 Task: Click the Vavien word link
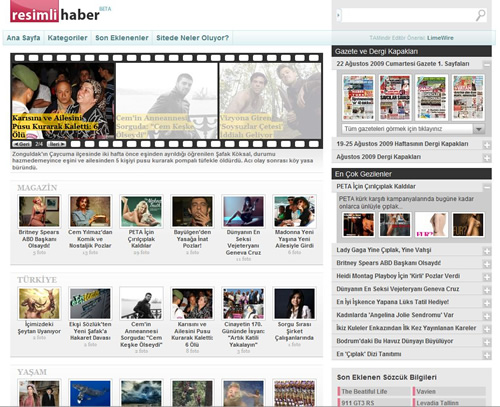(x=426, y=391)
